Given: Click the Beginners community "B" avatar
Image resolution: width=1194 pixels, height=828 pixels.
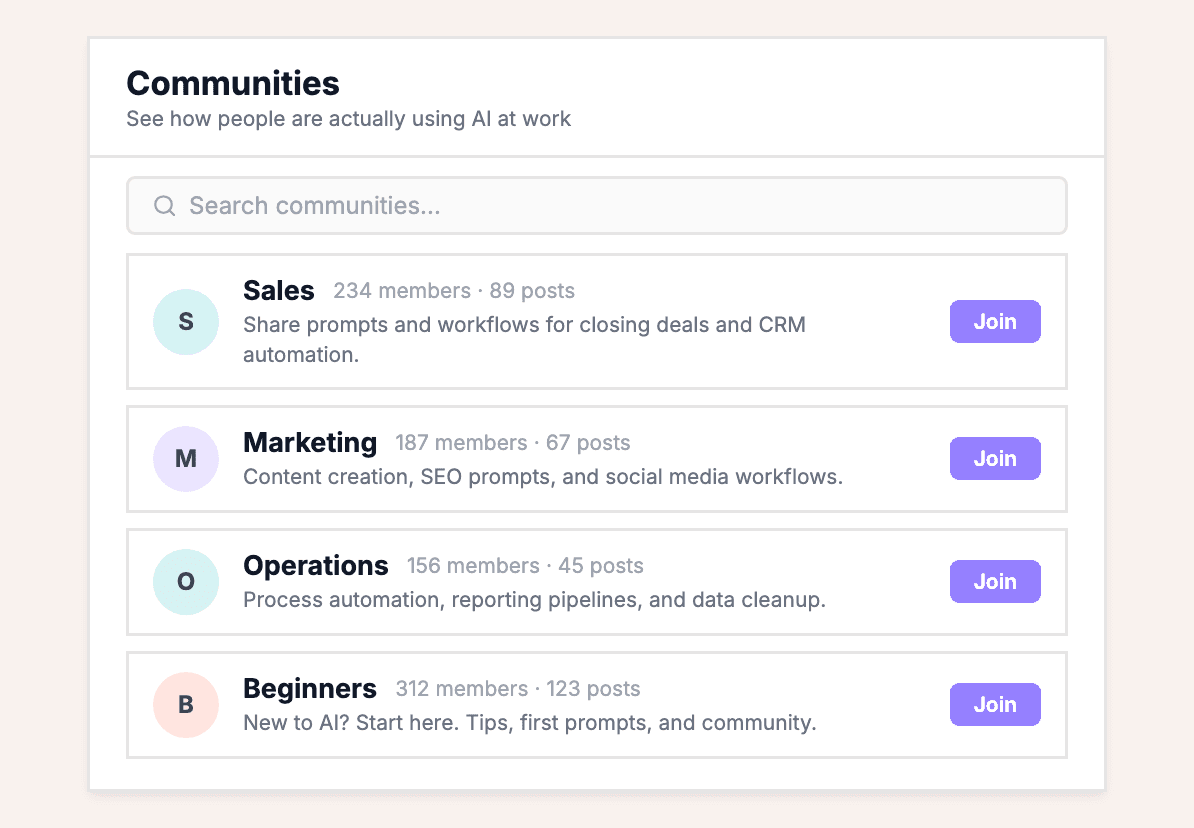Looking at the screenshot, I should (186, 705).
